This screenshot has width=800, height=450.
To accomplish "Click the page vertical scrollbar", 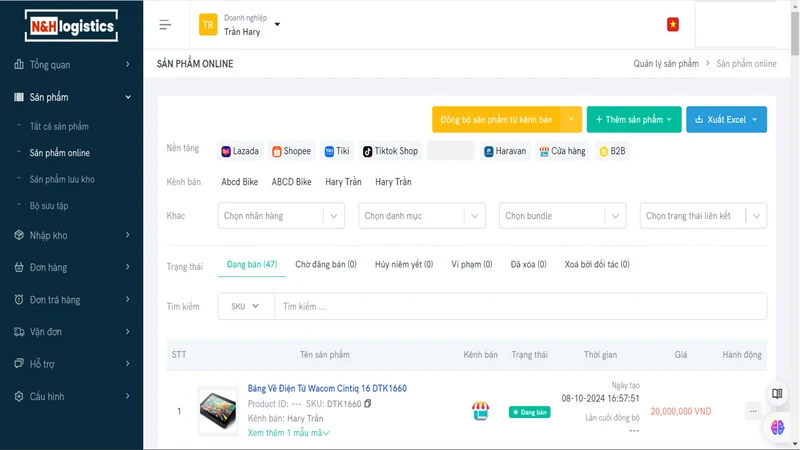I will pyautogui.click(x=795, y=34).
